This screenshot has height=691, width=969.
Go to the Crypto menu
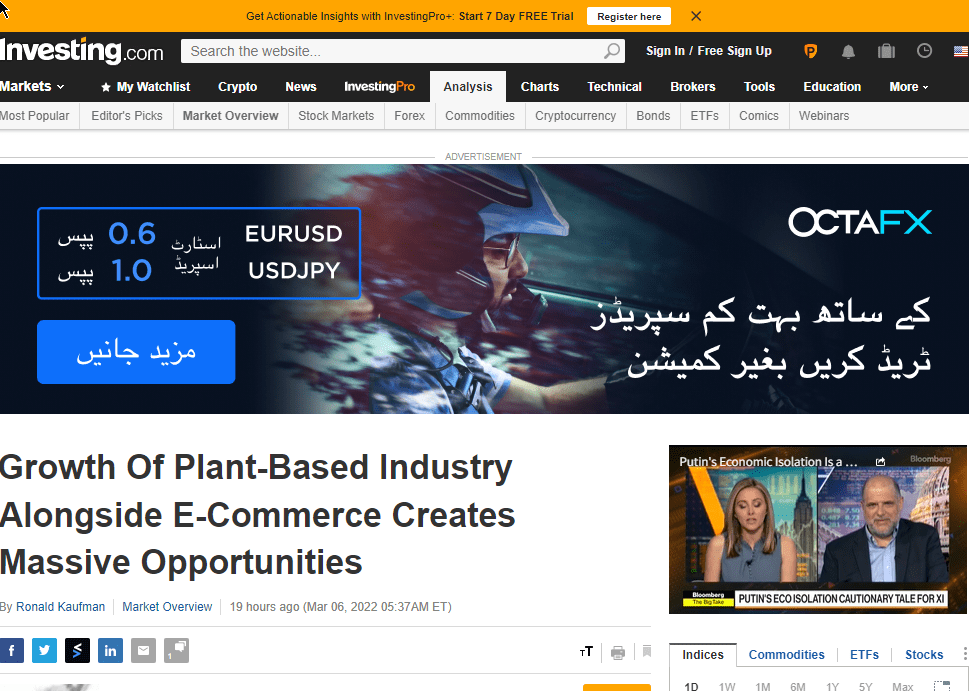click(x=237, y=87)
